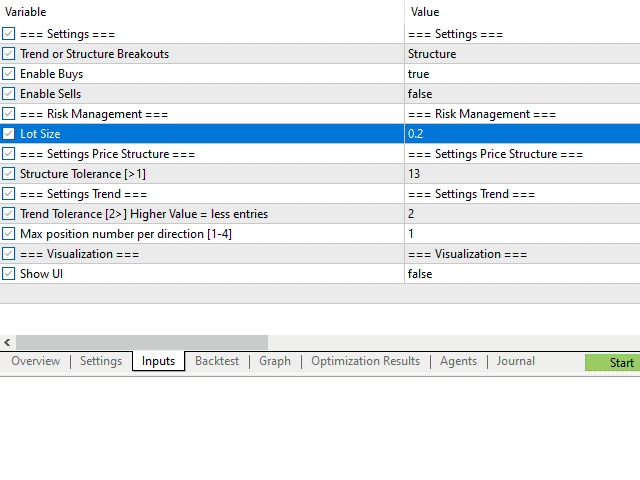Switch to the Agents tab

pos(458,361)
